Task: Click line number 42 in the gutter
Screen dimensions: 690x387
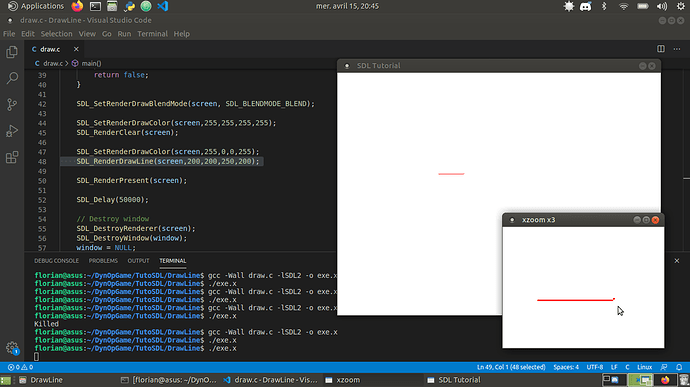Action: pos(42,104)
